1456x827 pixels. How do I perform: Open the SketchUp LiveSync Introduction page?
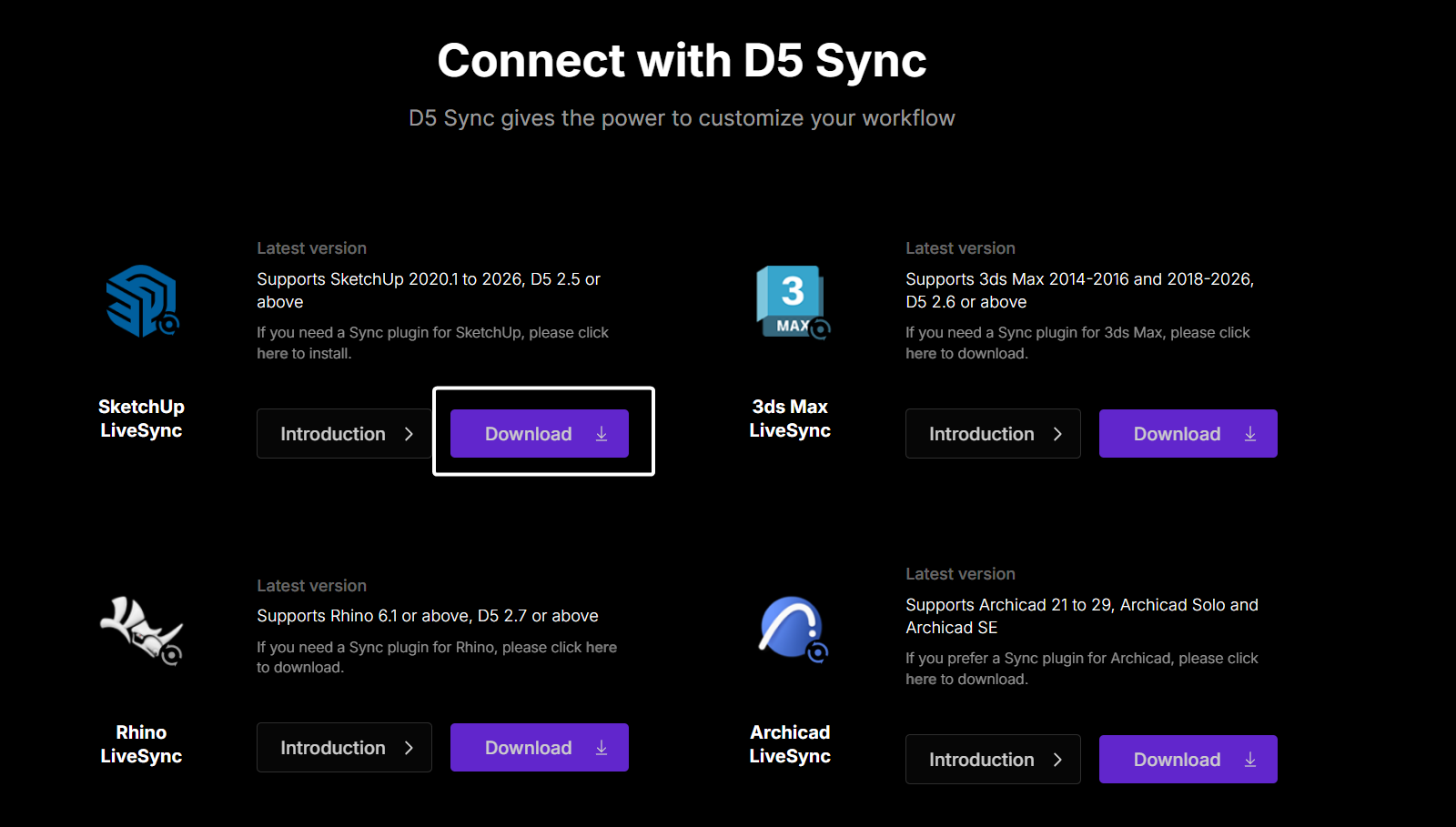tap(344, 434)
